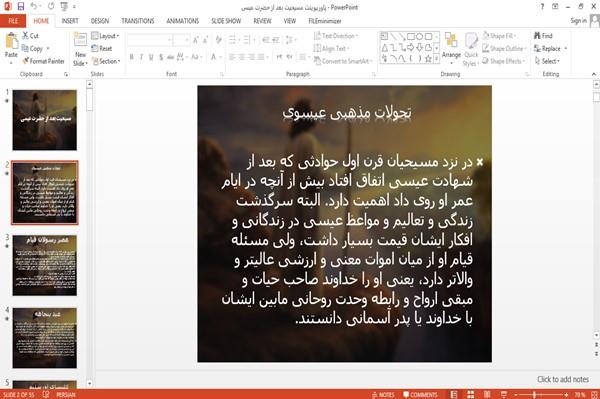Toggle bold formatting
Image resolution: width=600 pixels, height=399 pixels.
point(132,57)
